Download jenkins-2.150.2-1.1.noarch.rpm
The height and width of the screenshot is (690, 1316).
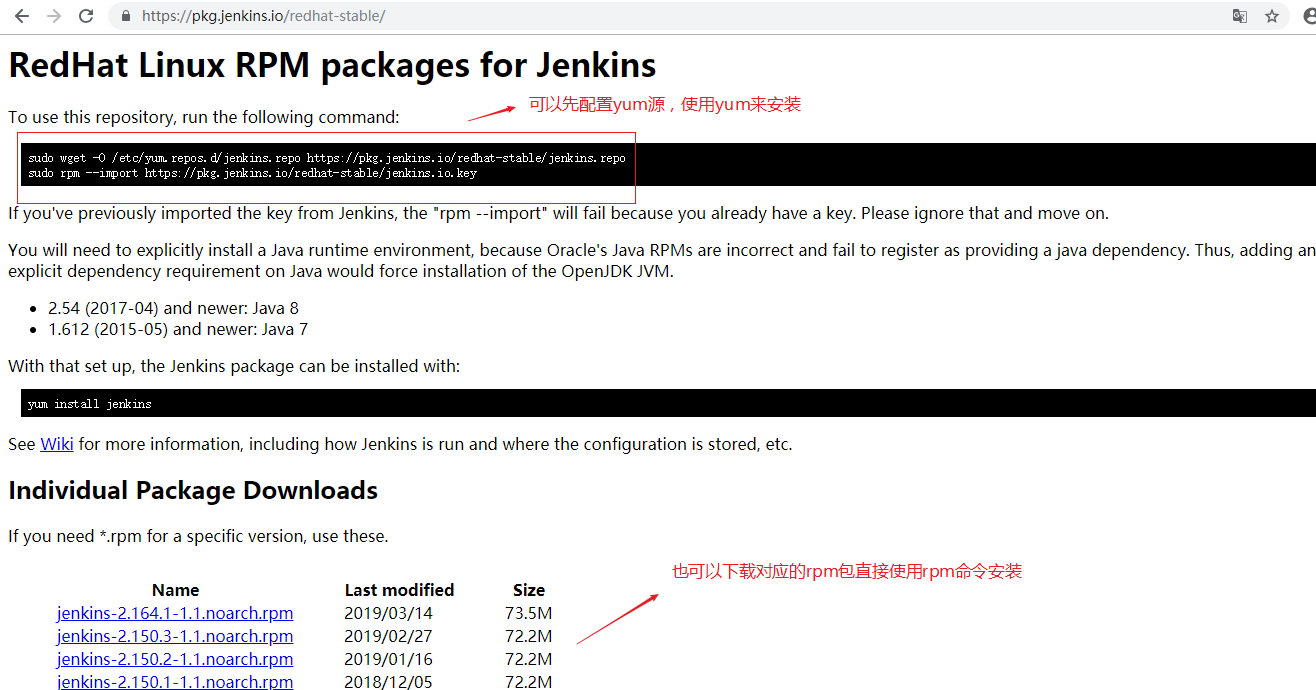pyautogui.click(x=175, y=659)
